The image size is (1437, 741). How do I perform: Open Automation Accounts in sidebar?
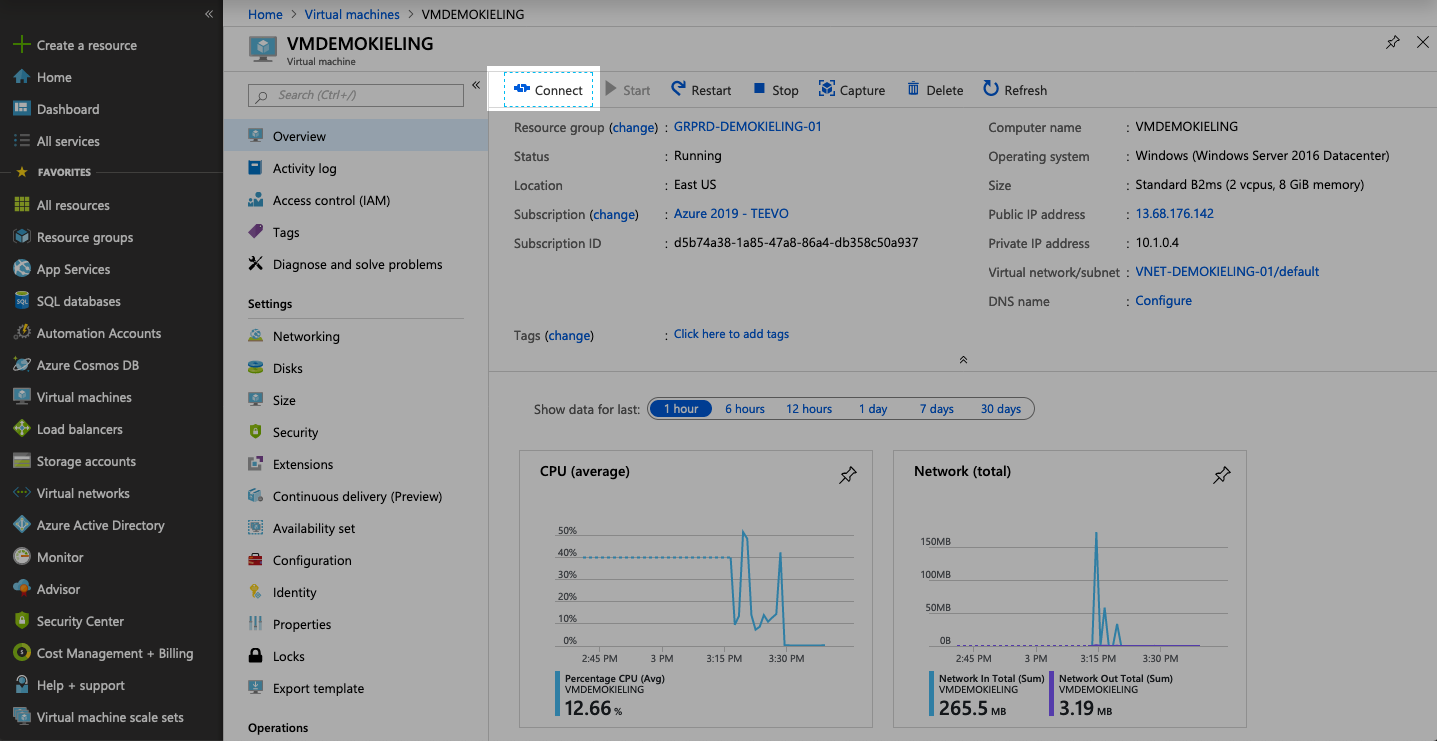[x=99, y=333]
